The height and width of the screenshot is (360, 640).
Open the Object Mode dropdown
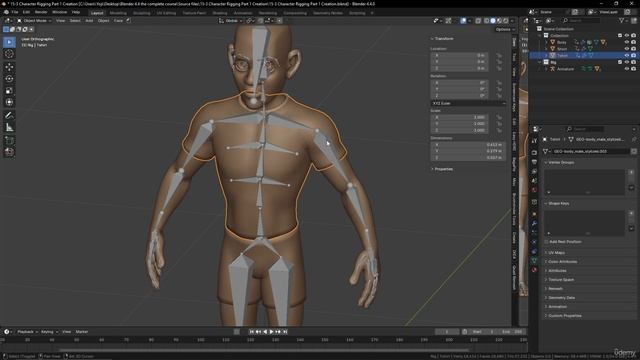click(34, 20)
